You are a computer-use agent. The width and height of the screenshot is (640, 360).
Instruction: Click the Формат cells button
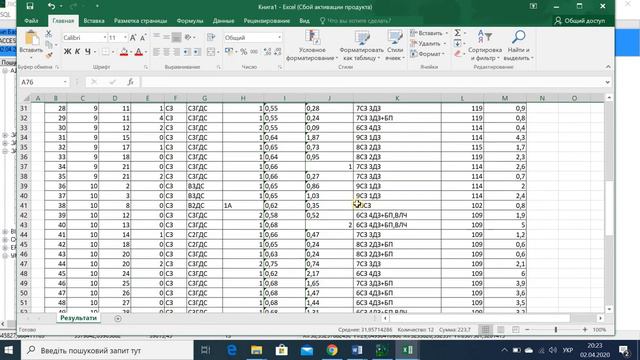point(428,54)
